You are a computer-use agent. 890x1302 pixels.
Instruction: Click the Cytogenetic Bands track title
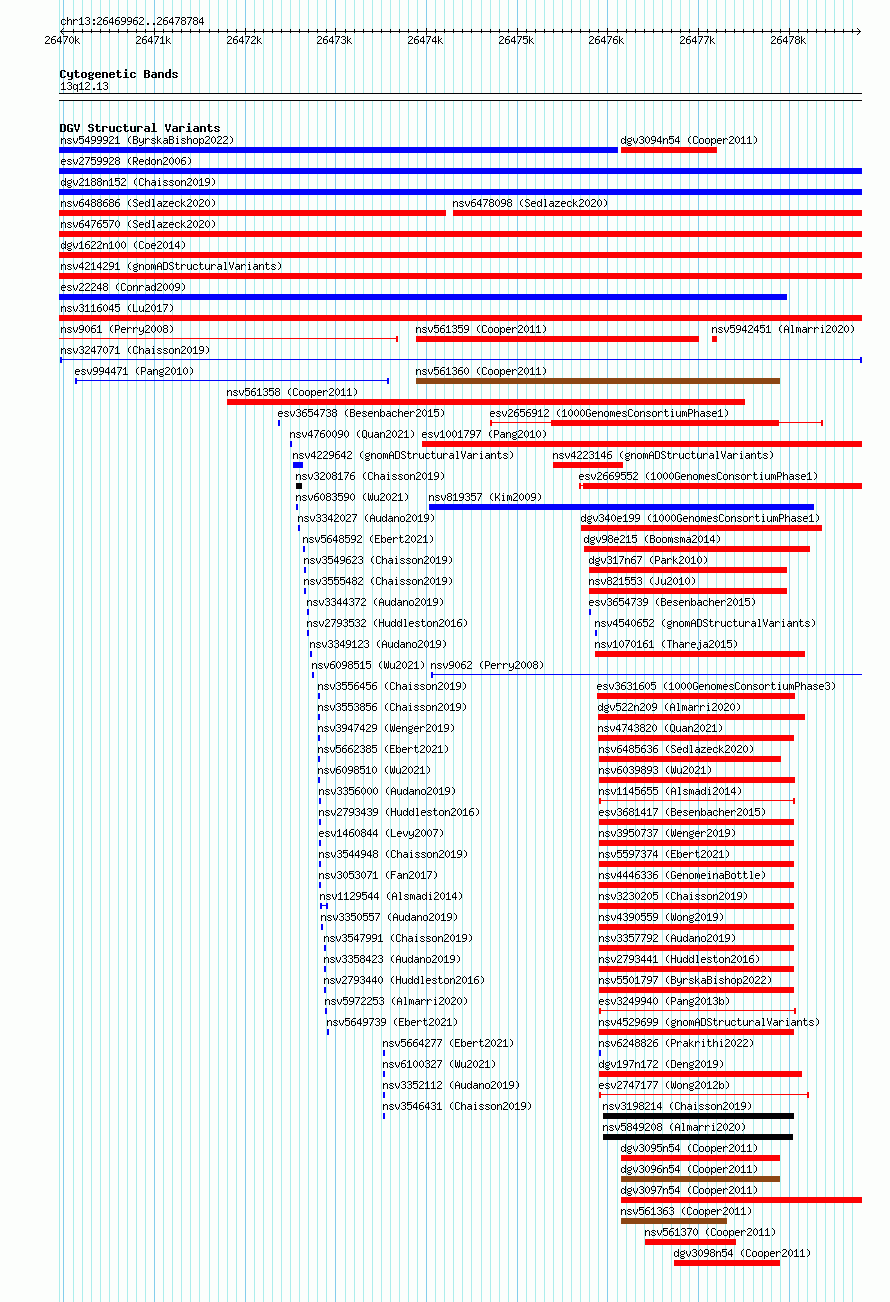coord(119,74)
